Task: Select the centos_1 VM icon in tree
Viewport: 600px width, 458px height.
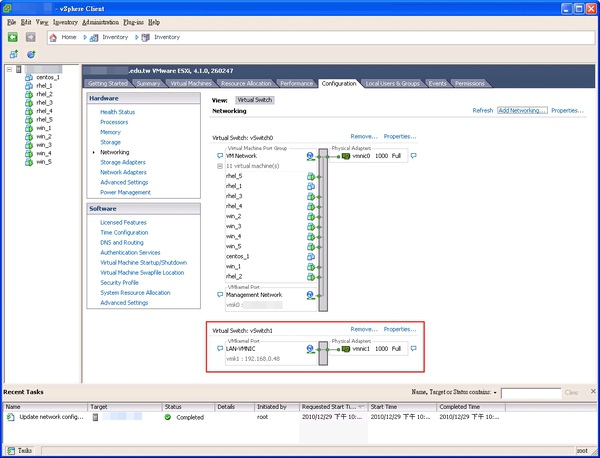Action: [29, 77]
